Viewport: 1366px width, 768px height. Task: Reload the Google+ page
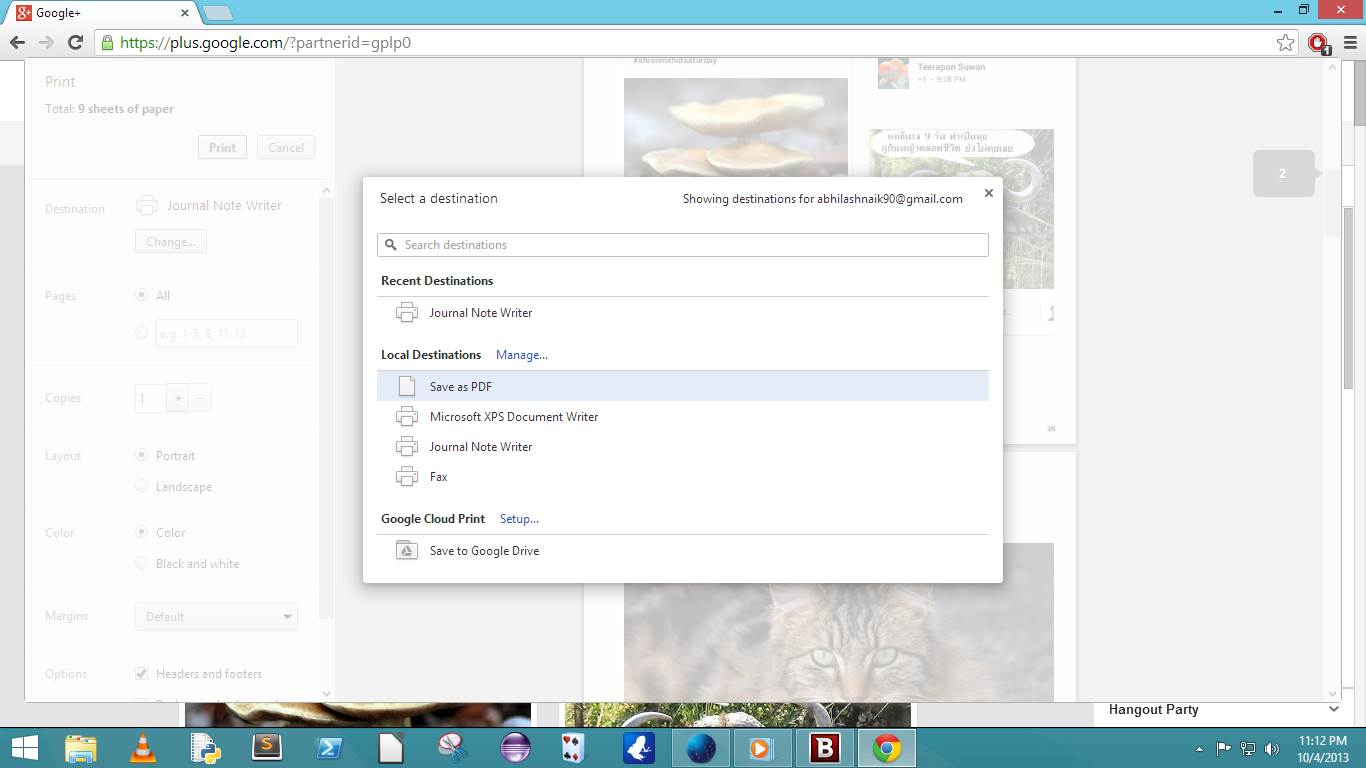pos(75,42)
